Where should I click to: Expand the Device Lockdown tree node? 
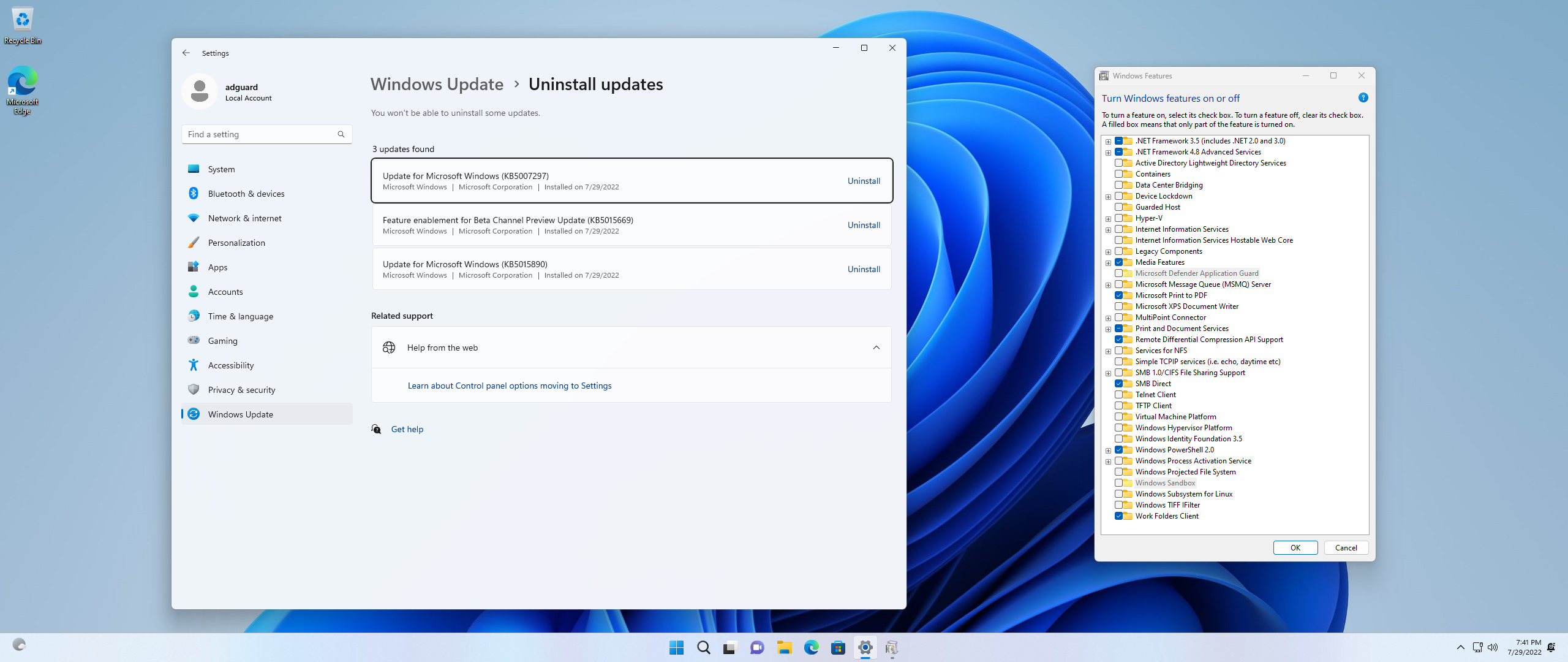coord(1108,197)
